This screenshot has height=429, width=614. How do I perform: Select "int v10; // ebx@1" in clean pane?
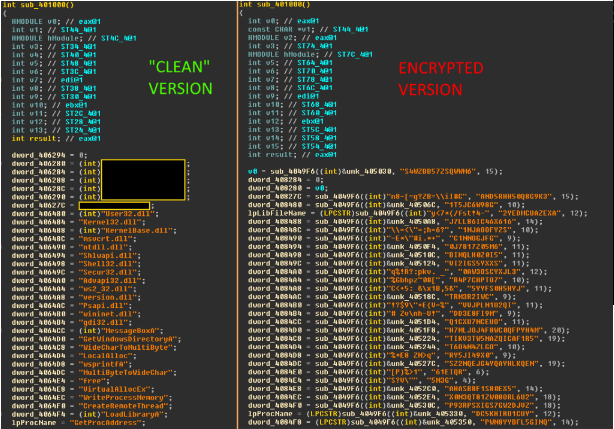coord(49,105)
